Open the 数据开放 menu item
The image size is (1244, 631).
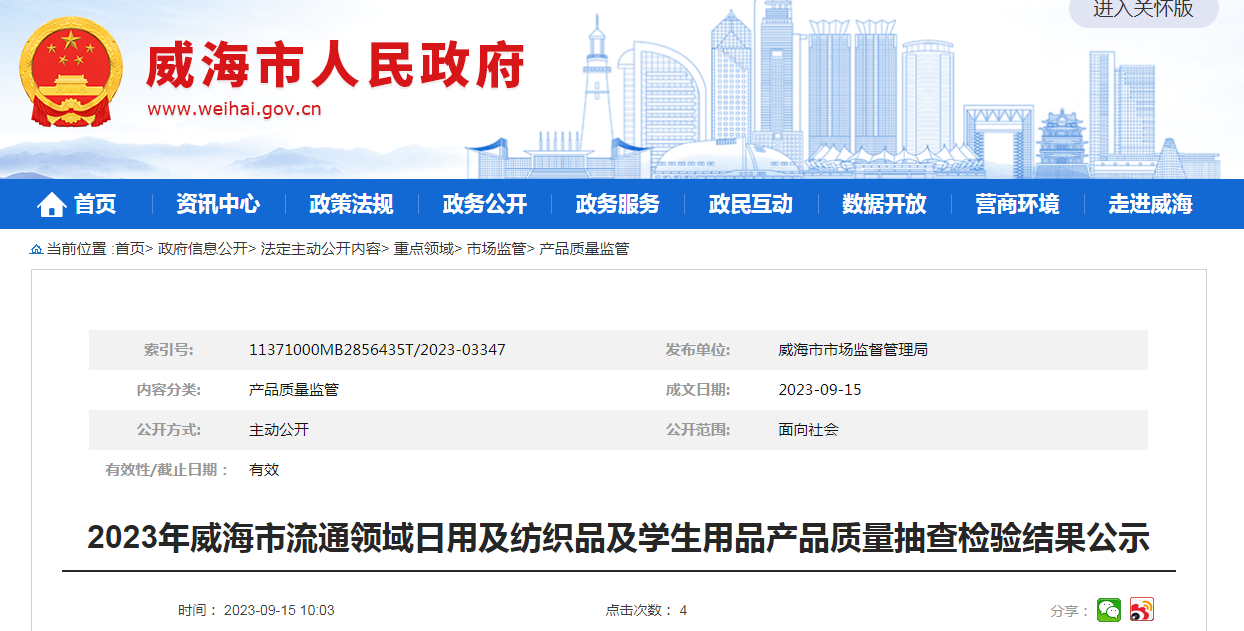tap(884, 205)
